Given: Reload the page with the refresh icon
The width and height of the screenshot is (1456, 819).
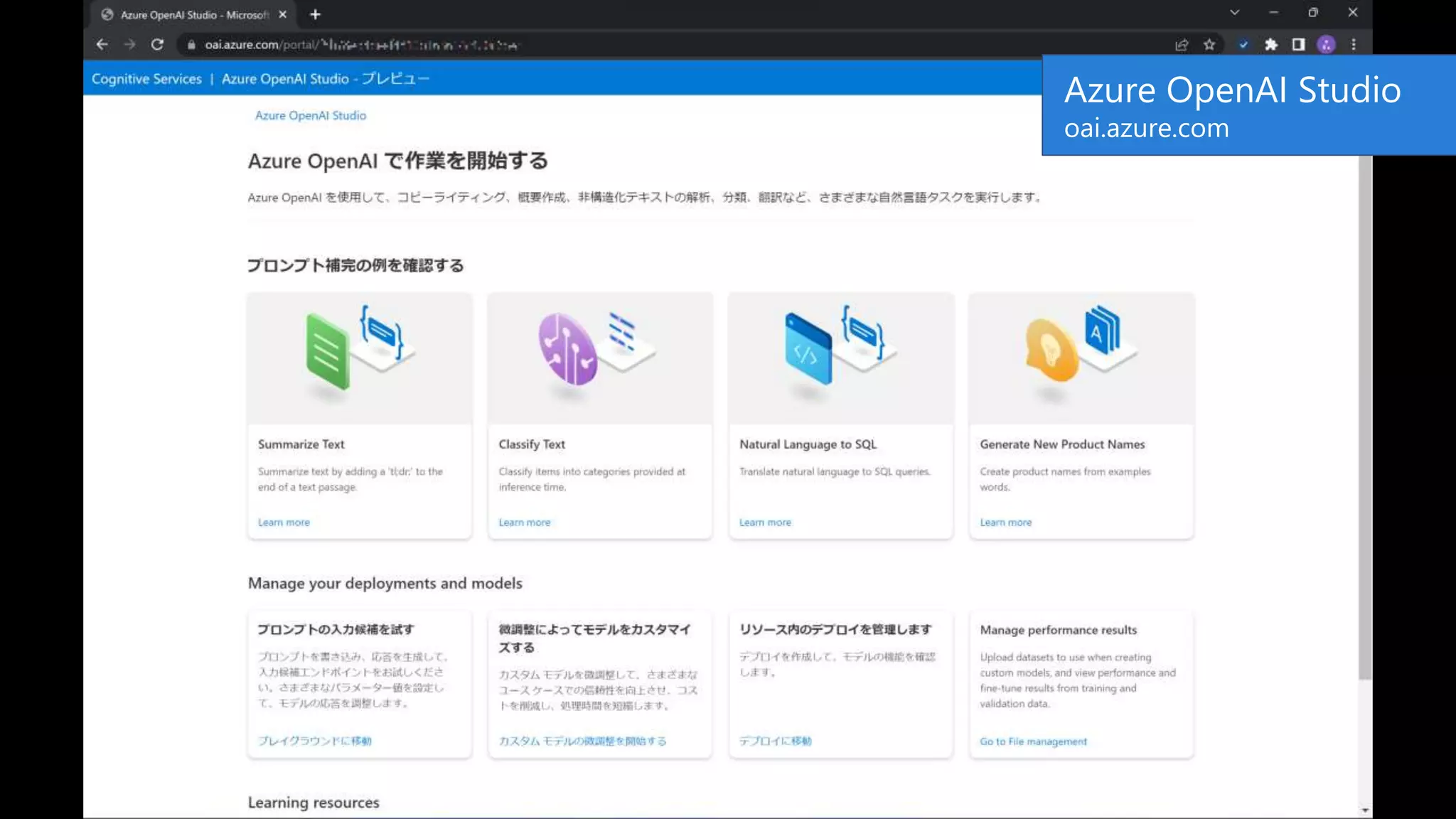Looking at the screenshot, I should tap(157, 45).
